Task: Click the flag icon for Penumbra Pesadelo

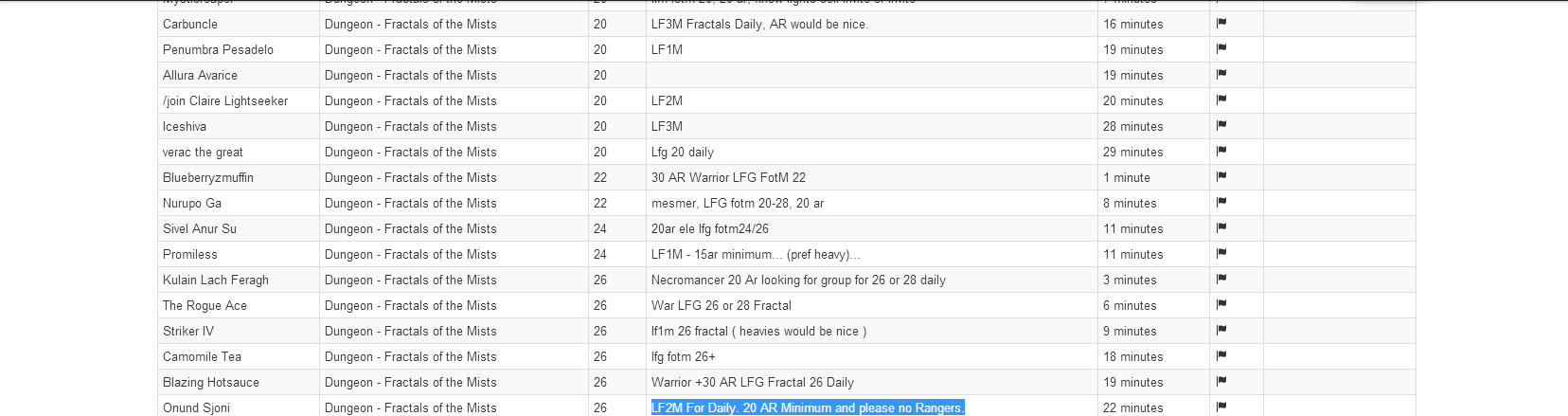Action: pos(1221,48)
